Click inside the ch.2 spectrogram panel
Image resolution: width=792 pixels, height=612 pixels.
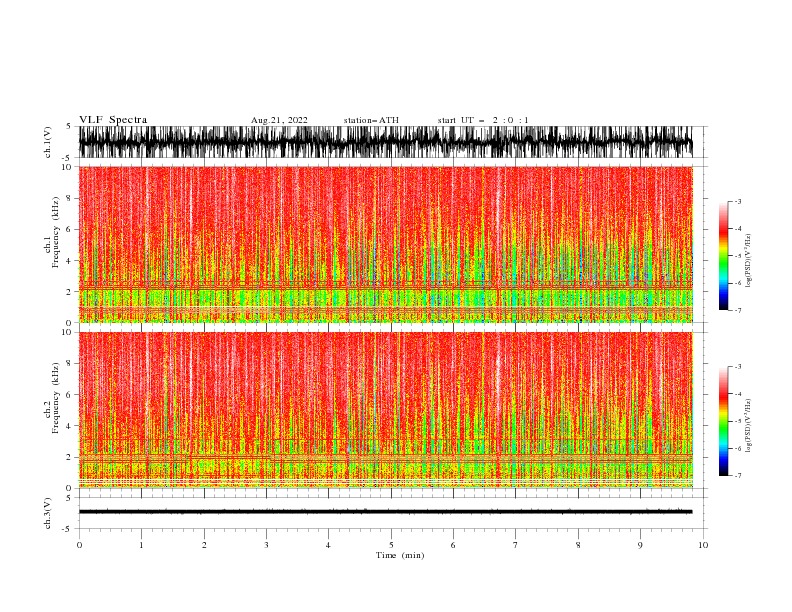coord(385,410)
